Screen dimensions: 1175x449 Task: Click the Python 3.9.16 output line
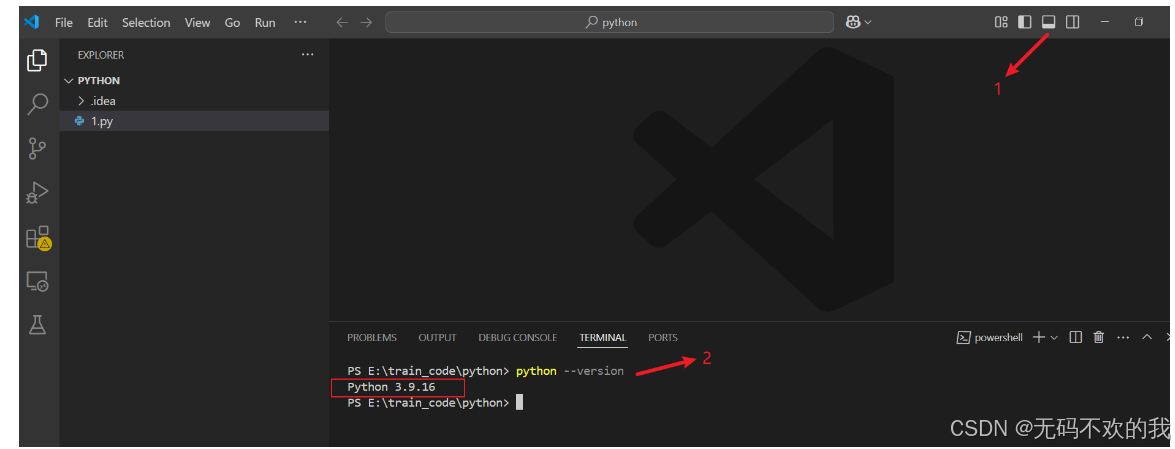pyautogui.click(x=391, y=387)
